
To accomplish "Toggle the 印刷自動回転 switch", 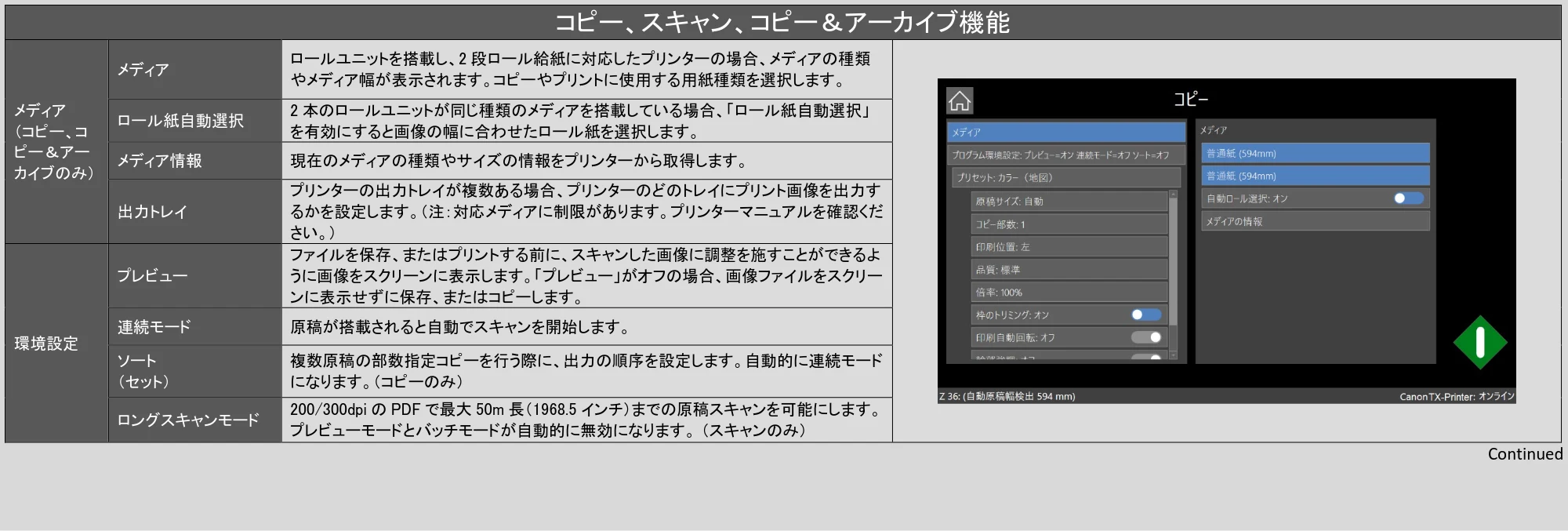I will point(1146,337).
